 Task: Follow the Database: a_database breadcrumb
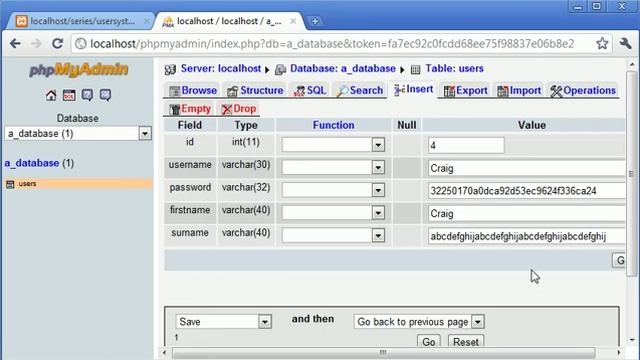pos(342,69)
